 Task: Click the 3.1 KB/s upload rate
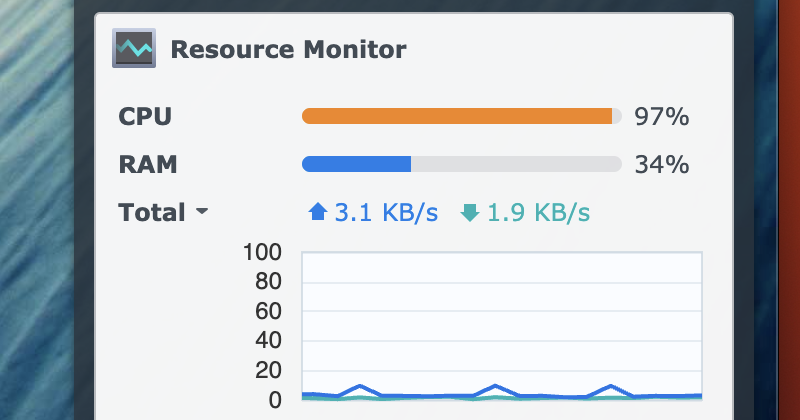tap(385, 212)
